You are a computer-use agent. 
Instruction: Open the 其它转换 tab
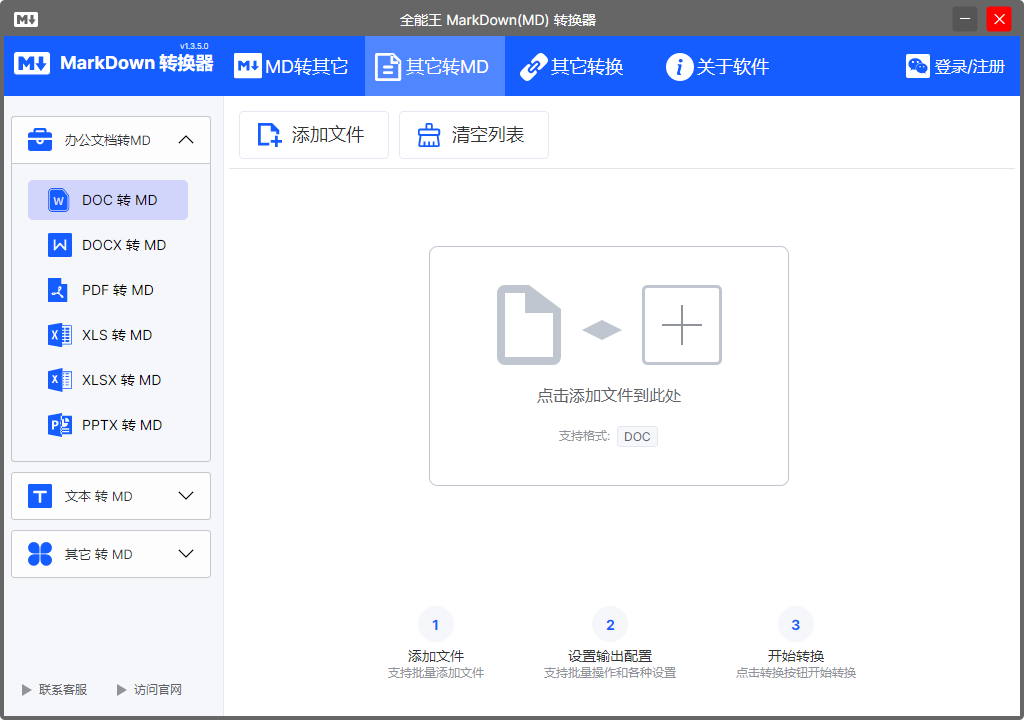[572, 66]
